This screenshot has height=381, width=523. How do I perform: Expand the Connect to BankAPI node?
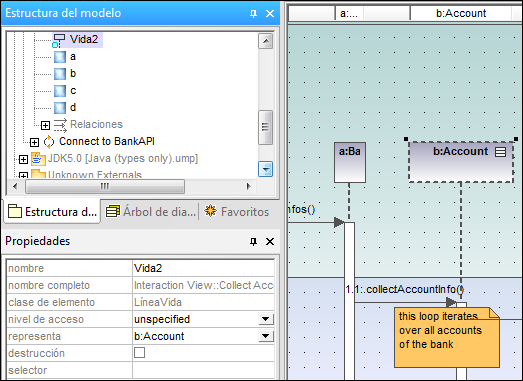click(34, 142)
